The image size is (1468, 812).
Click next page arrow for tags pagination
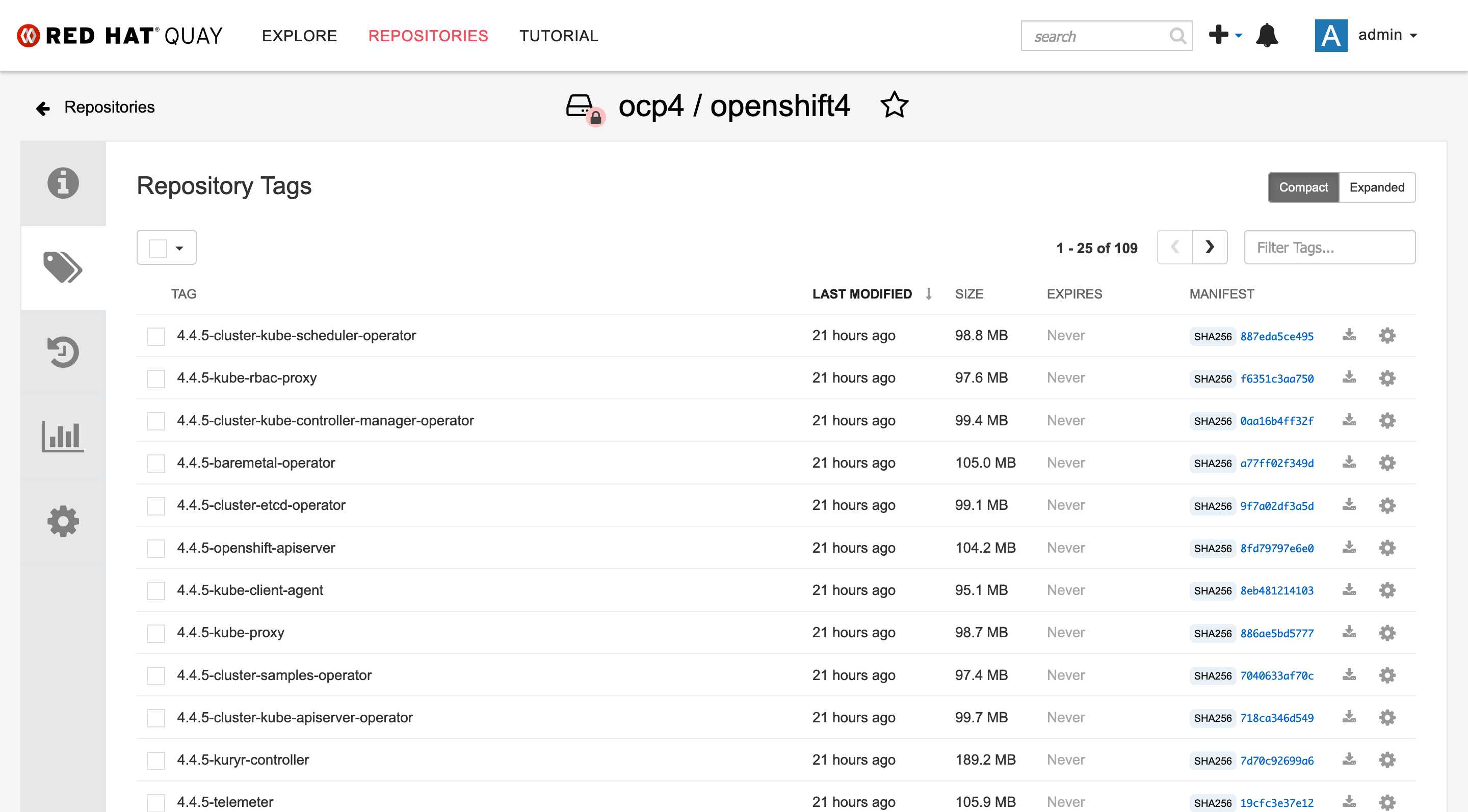click(x=1209, y=247)
